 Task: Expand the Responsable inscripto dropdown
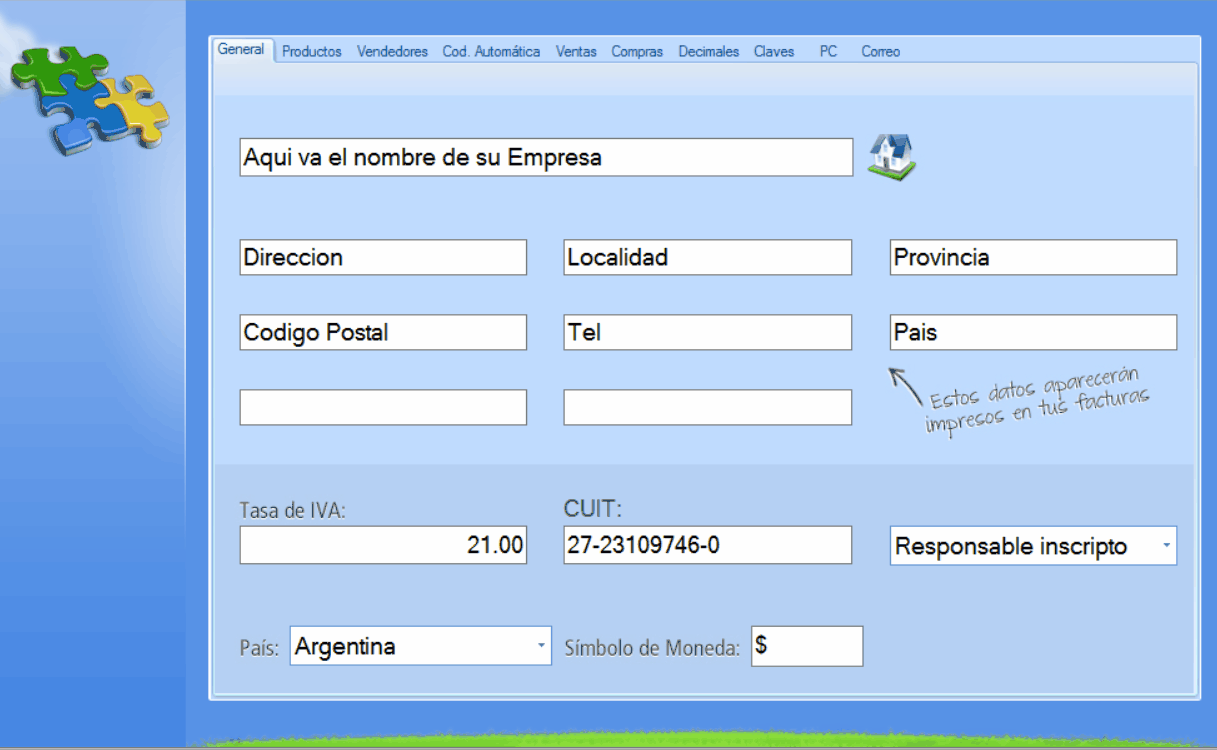click(1033, 546)
